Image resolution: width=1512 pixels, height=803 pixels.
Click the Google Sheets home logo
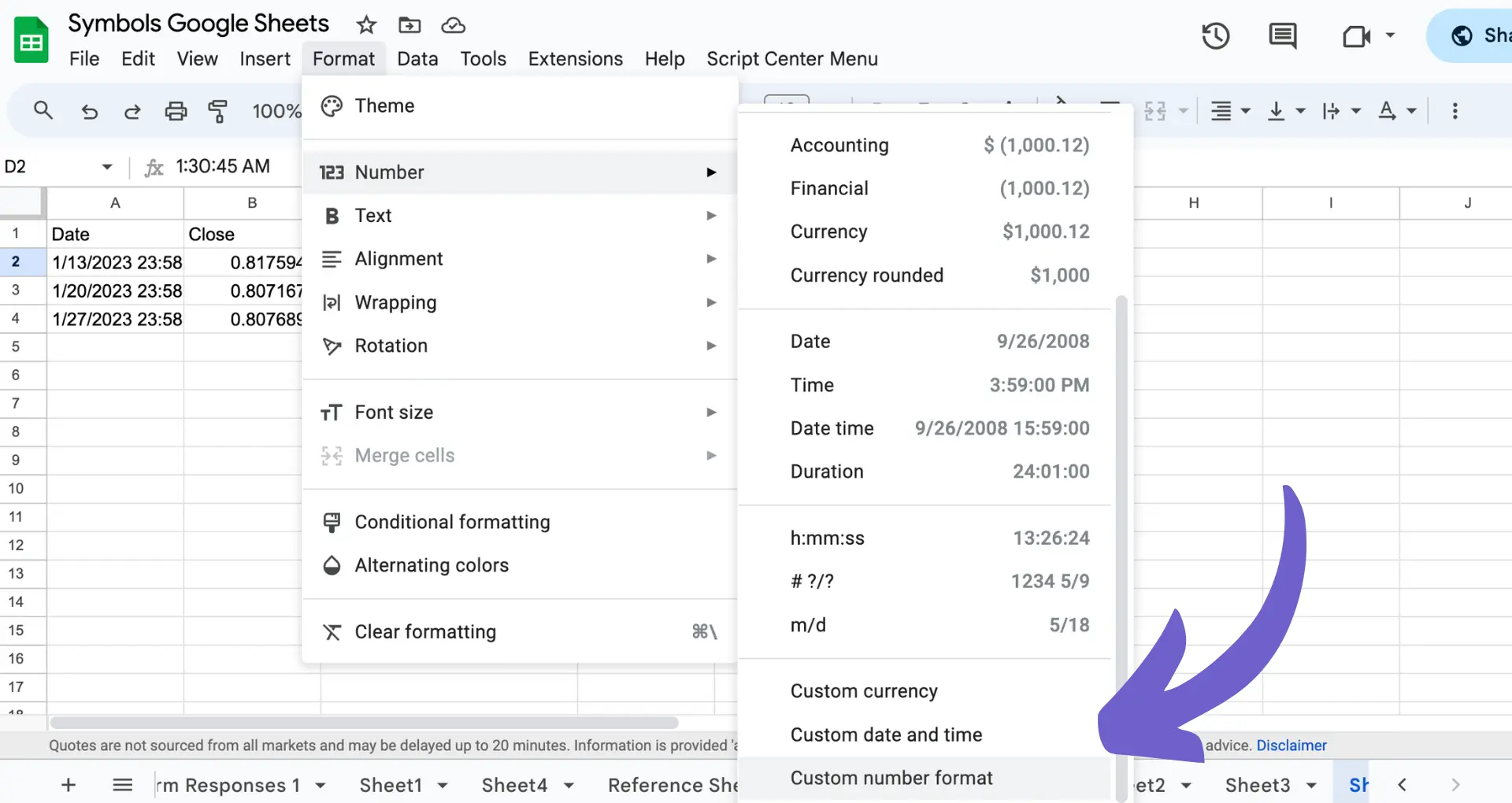[x=31, y=41]
